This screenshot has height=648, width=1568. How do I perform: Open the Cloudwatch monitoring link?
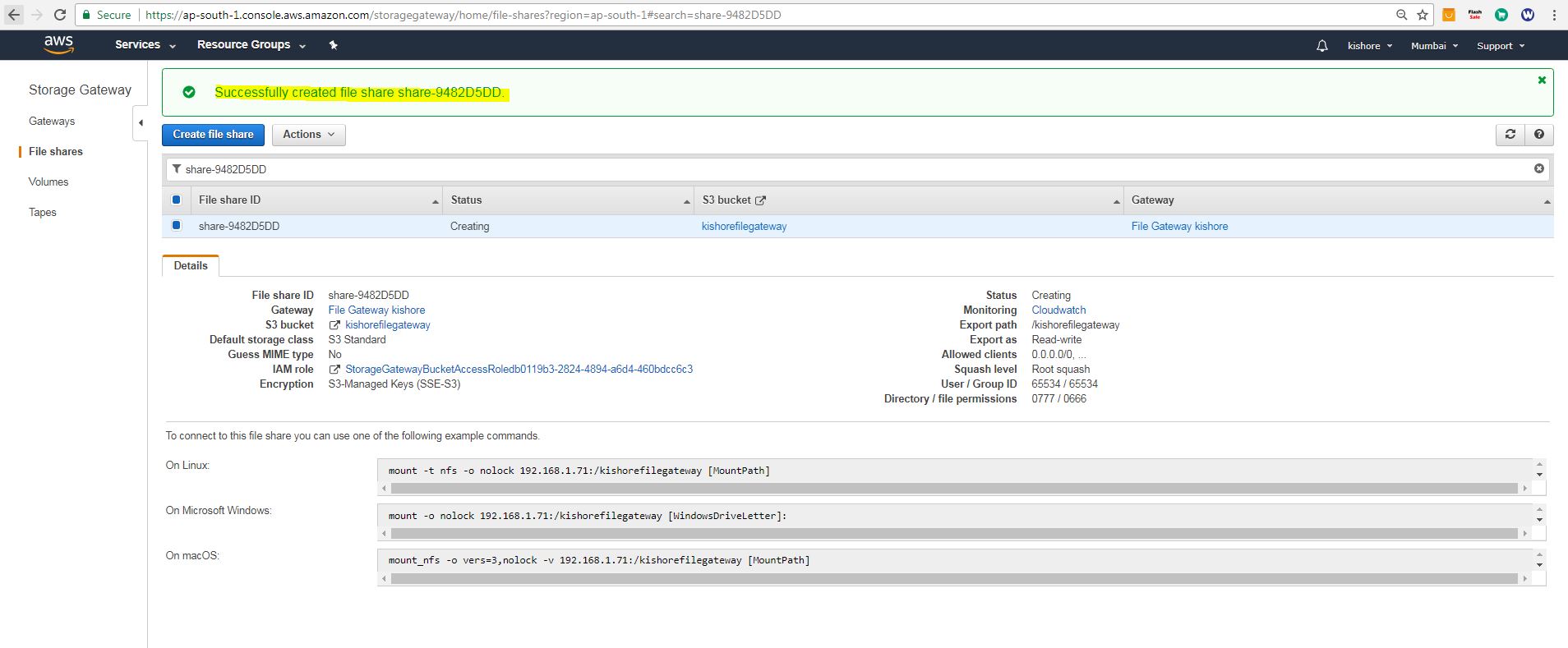click(x=1058, y=310)
